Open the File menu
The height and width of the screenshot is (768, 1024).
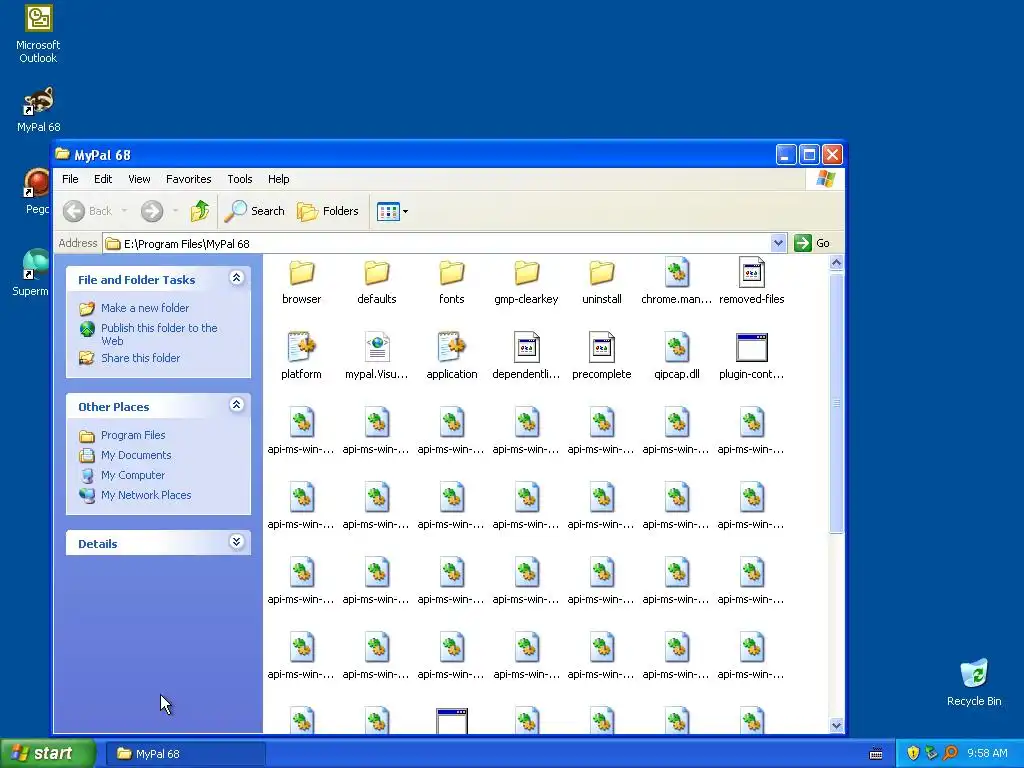pyautogui.click(x=70, y=179)
